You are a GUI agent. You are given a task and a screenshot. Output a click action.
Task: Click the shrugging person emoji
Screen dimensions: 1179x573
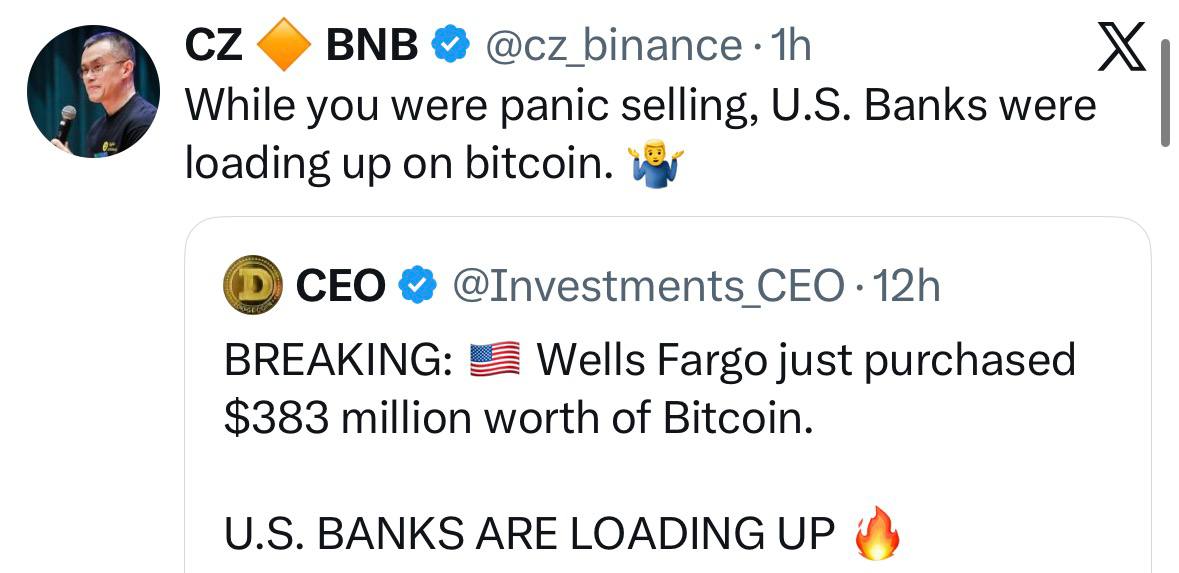point(656,166)
